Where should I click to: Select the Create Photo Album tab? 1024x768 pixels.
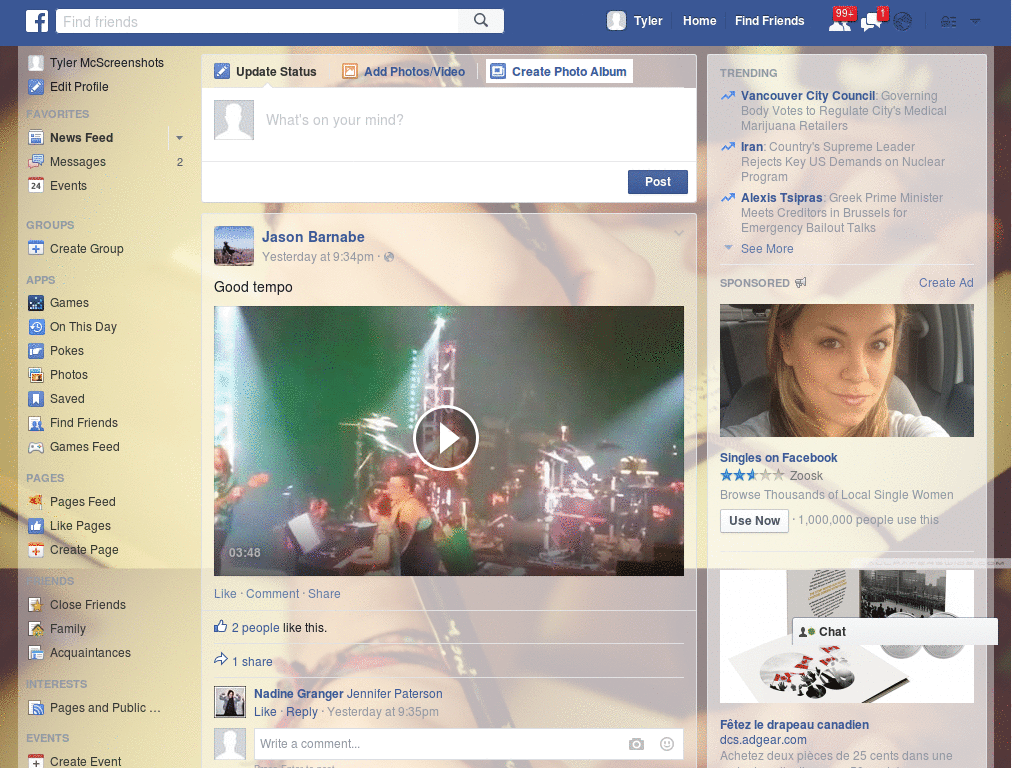[560, 71]
